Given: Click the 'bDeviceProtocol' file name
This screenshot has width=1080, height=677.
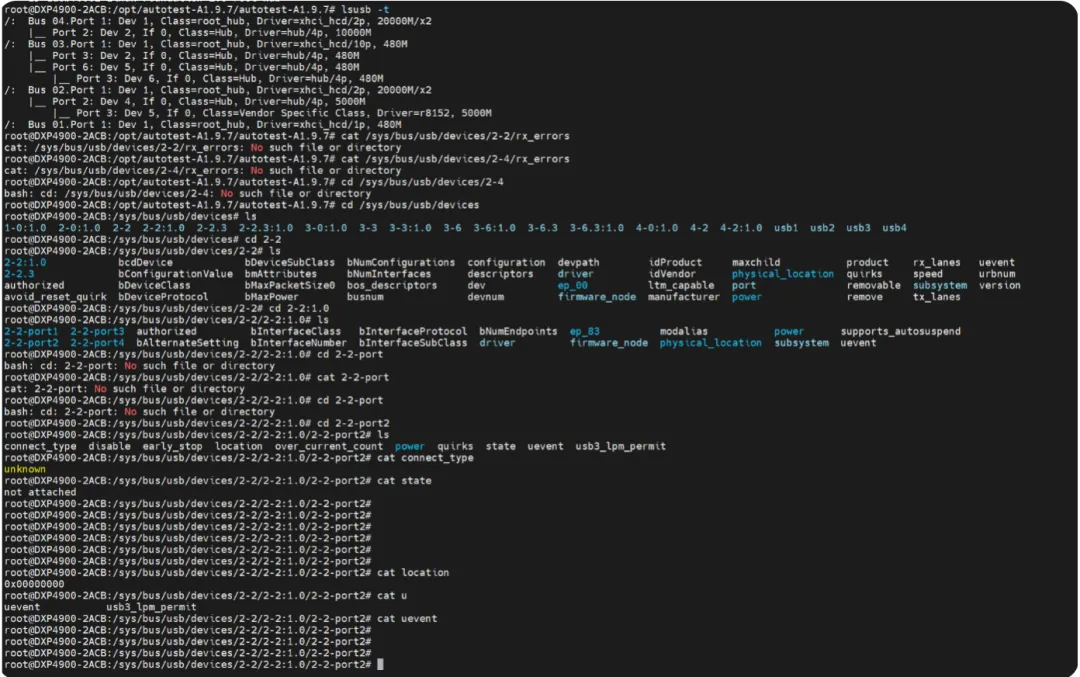Looking at the screenshot, I should pyautogui.click(x=163, y=297).
